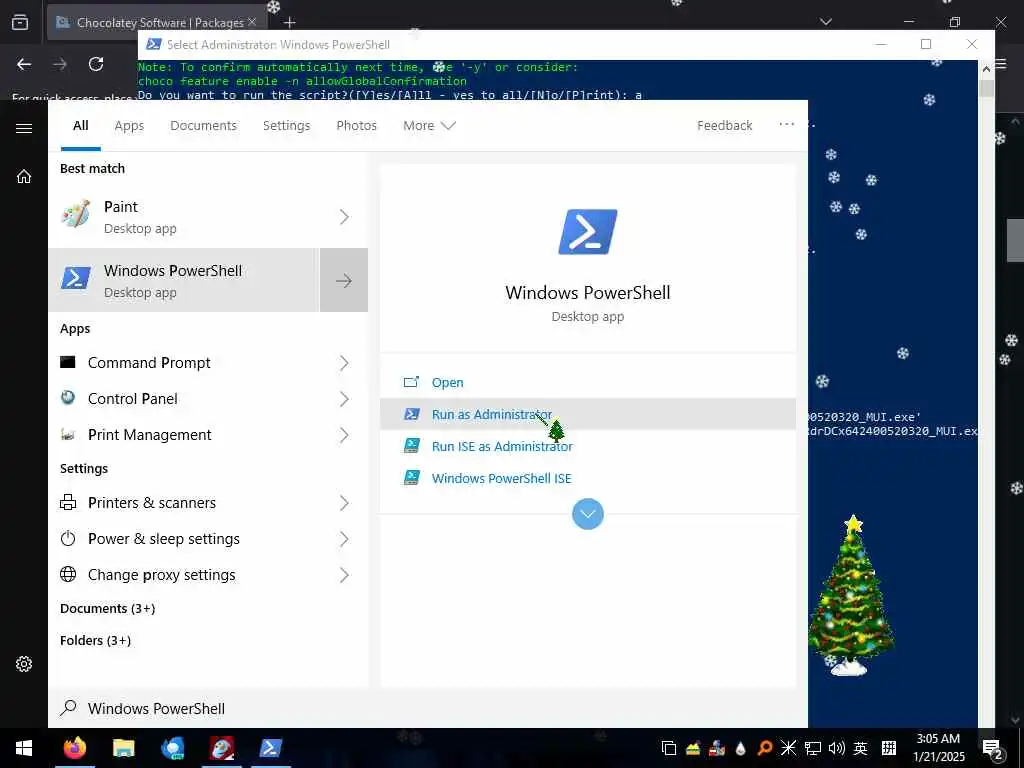Expand Paint result options chevron

pyautogui.click(x=344, y=216)
